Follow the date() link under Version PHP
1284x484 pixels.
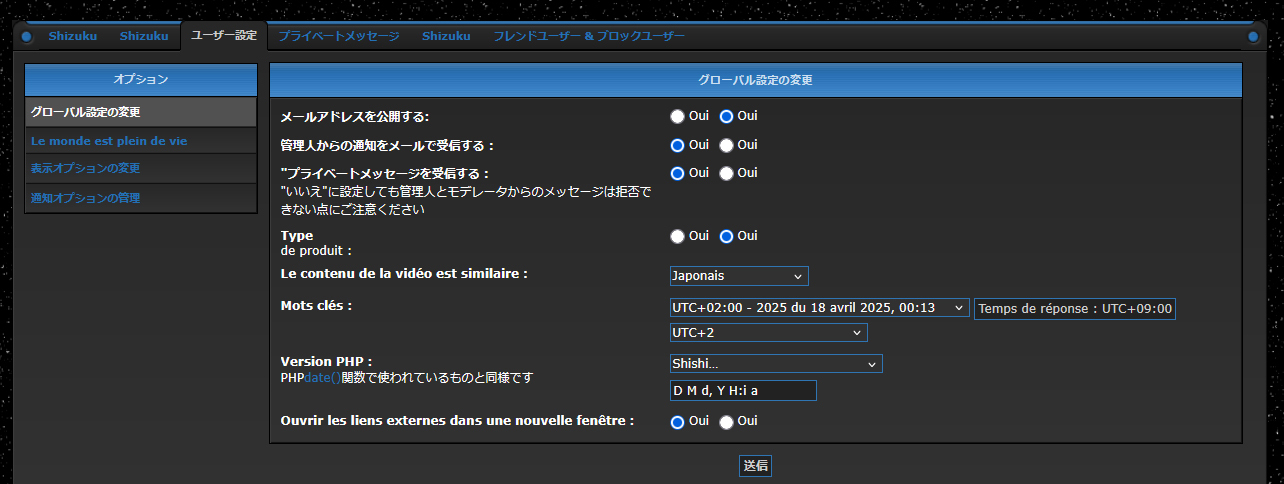tap(323, 378)
